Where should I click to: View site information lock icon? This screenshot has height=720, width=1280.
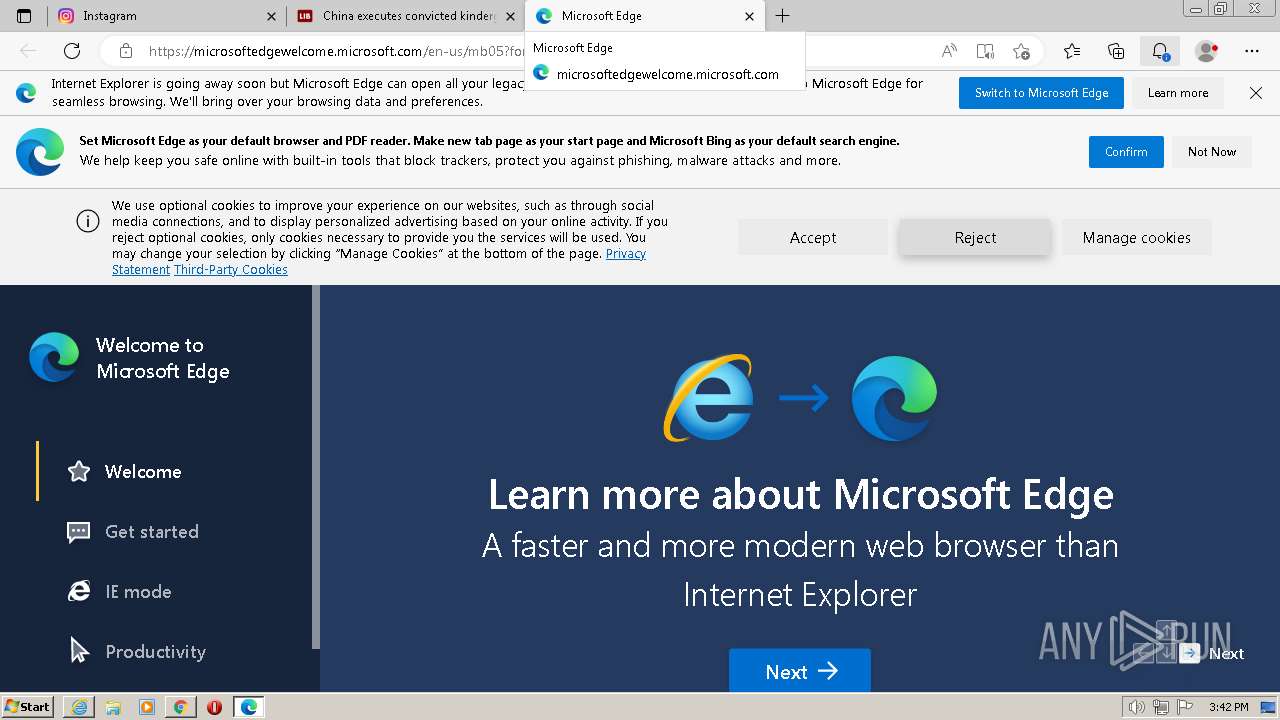pos(125,51)
